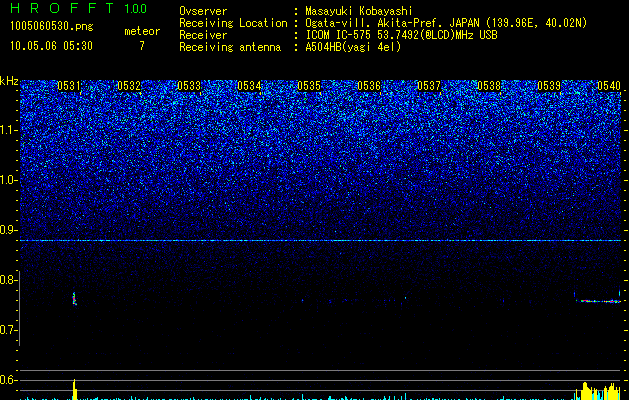Click the Receiving antenna label
The image size is (629, 400).
point(230,47)
